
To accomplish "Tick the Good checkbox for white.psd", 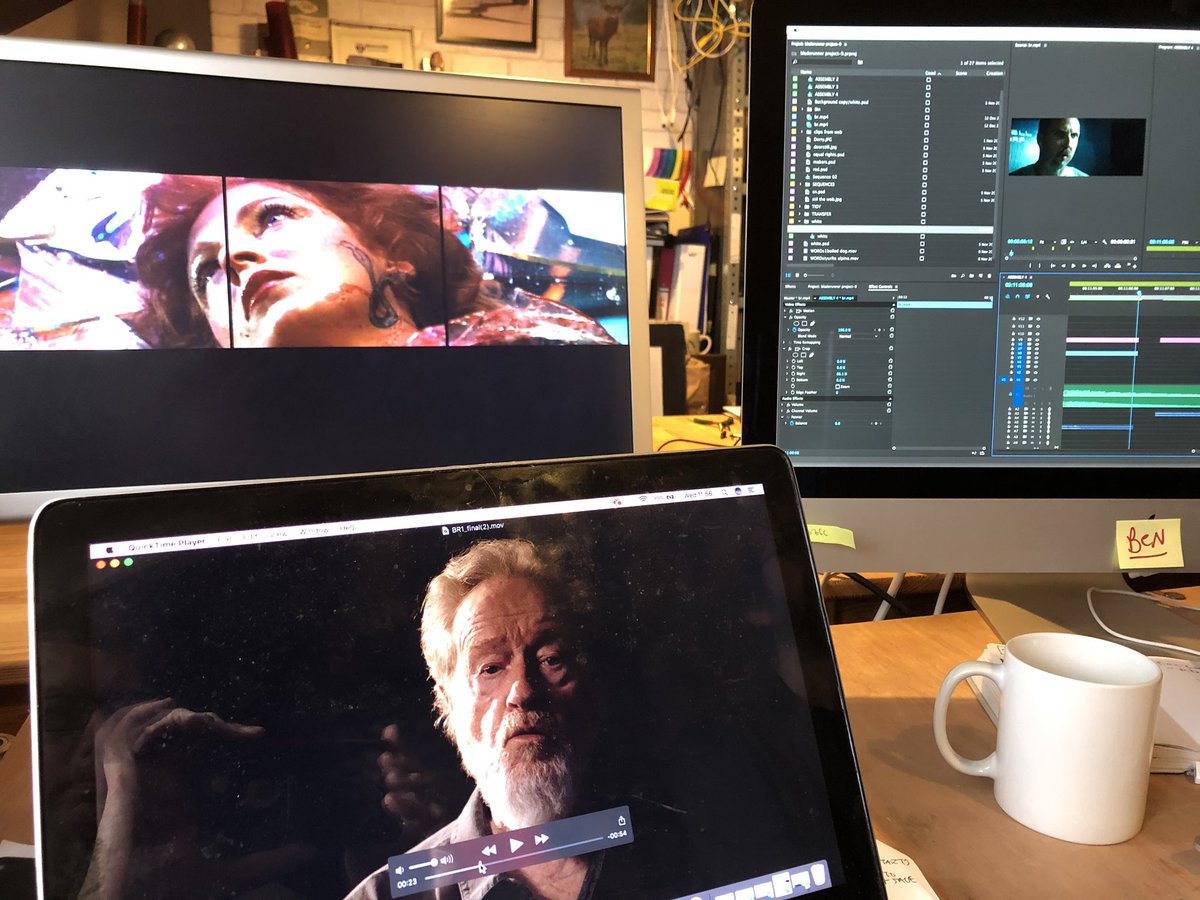I will (922, 244).
